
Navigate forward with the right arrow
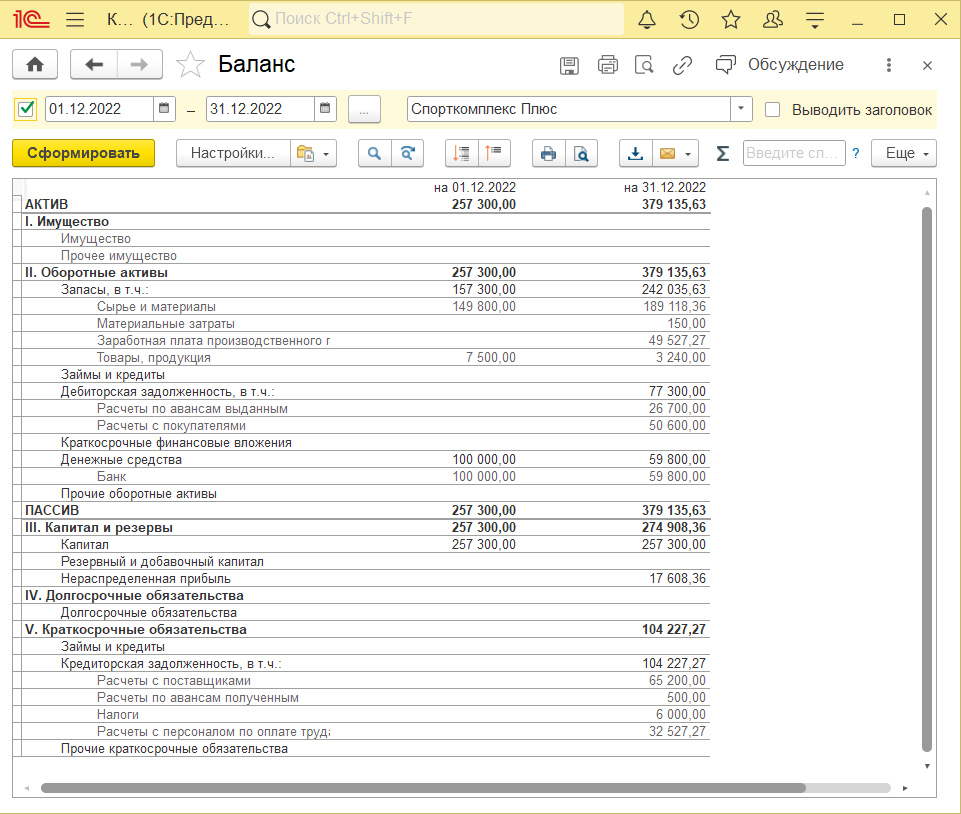click(140, 64)
